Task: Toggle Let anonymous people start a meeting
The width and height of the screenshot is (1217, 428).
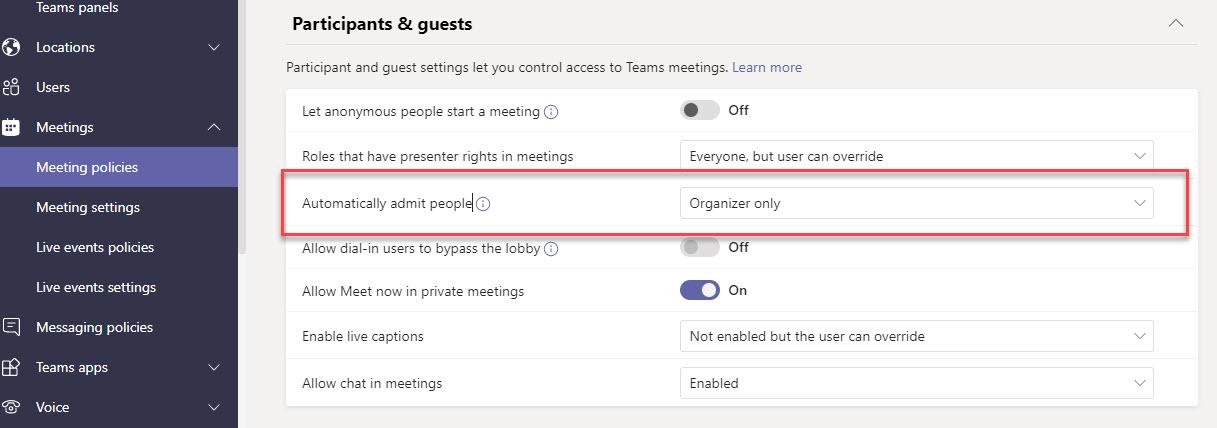Action: pyautogui.click(x=699, y=110)
